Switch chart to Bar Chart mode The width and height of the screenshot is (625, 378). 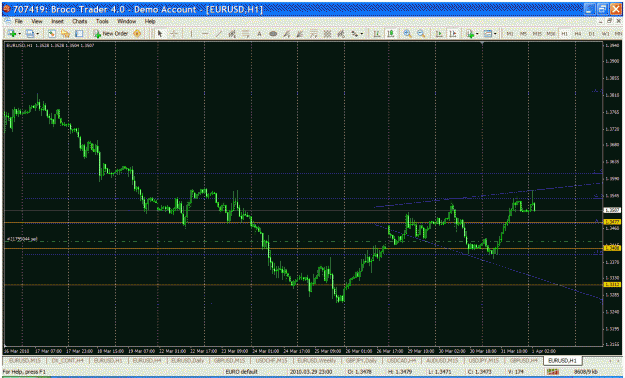click(x=377, y=34)
